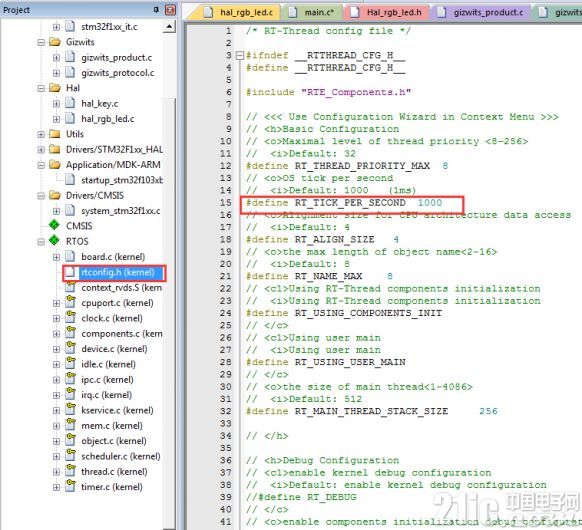Collapse the #ifndef code fold on line 3
This screenshot has height=530, width=582.
(x=240, y=56)
